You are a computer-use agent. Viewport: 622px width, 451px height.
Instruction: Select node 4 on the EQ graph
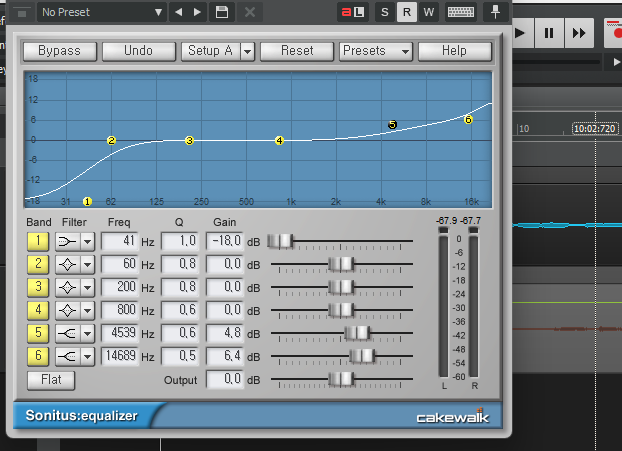click(x=279, y=140)
